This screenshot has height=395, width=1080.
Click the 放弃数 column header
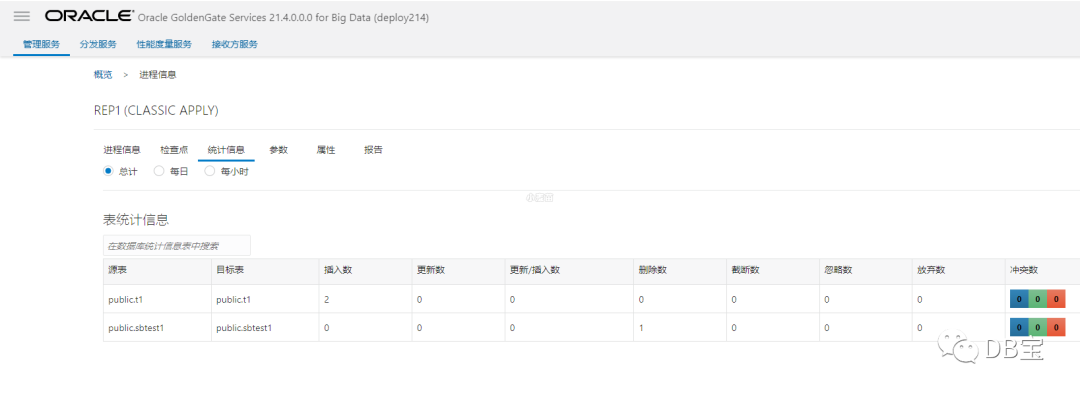click(958, 270)
